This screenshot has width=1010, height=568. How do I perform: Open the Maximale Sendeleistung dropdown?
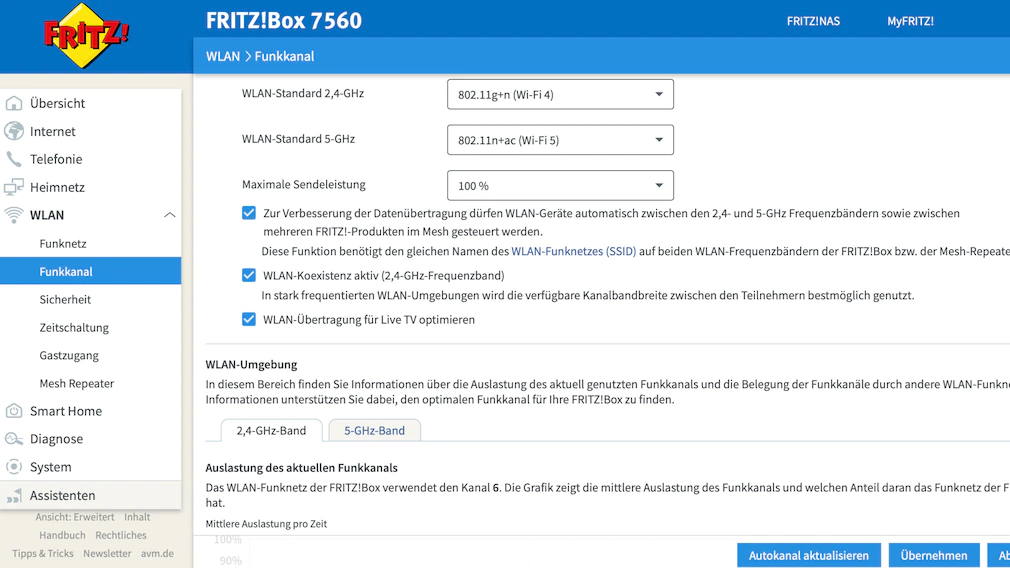pos(560,185)
